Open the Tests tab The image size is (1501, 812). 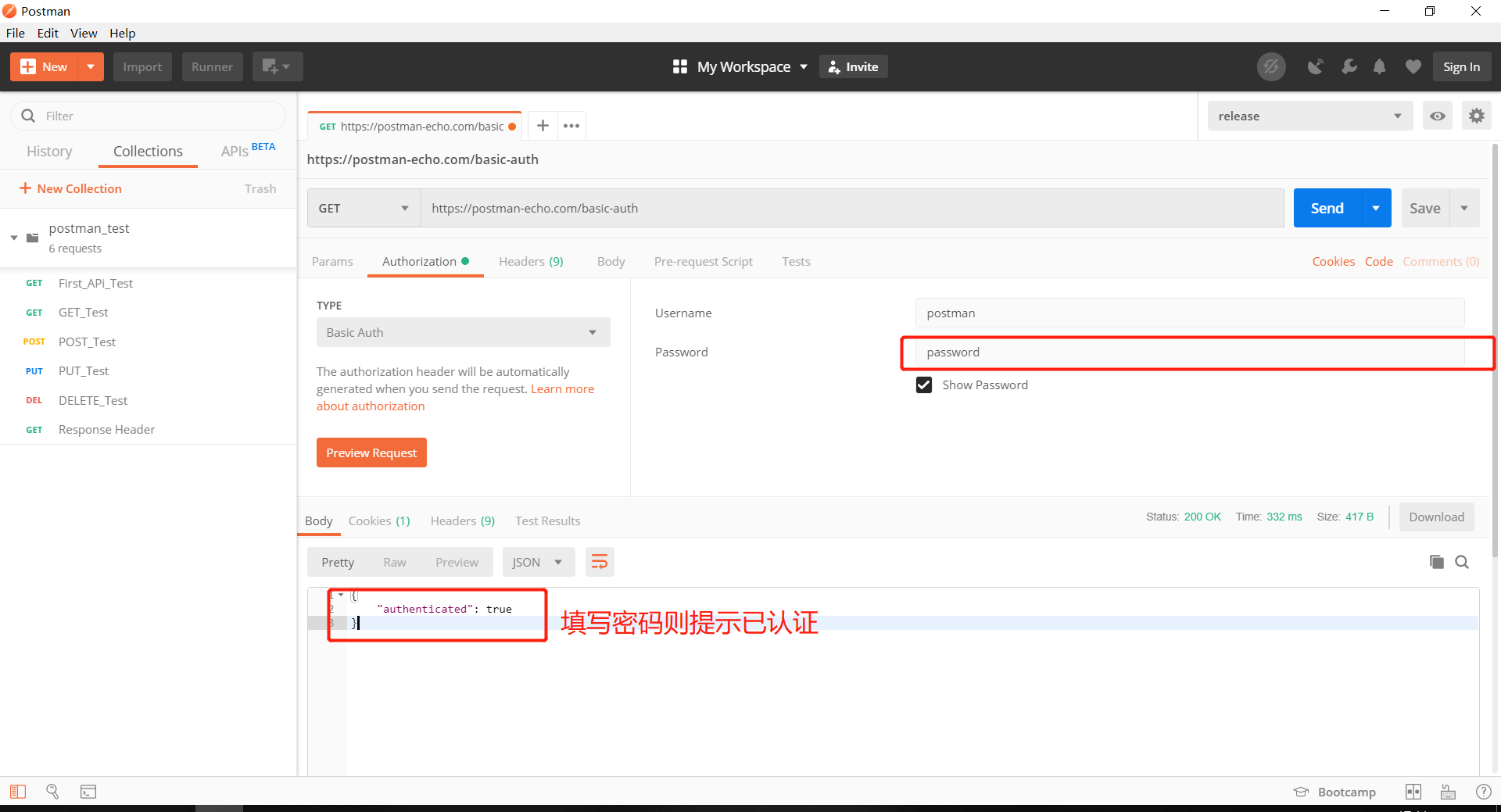click(x=796, y=262)
